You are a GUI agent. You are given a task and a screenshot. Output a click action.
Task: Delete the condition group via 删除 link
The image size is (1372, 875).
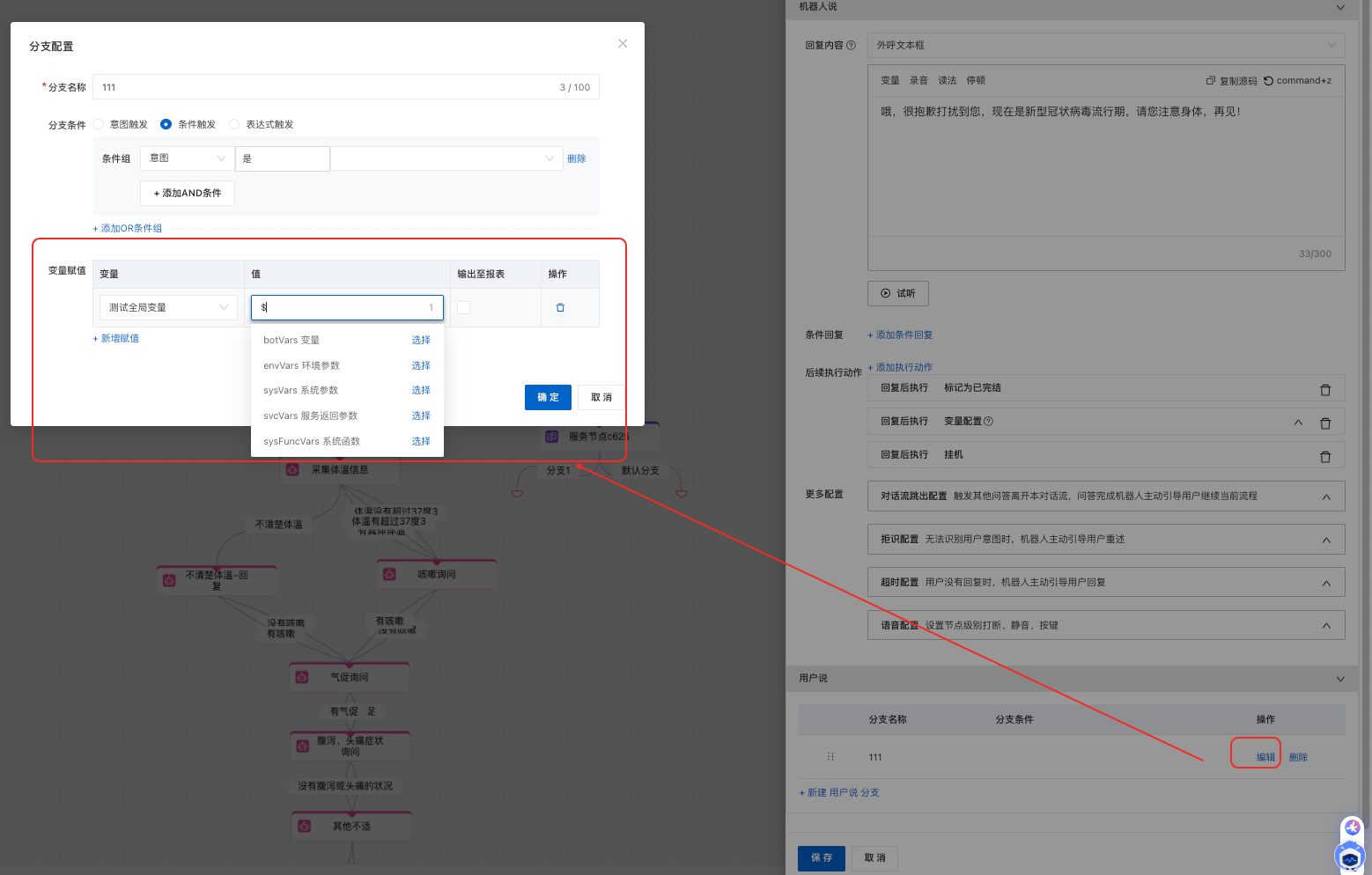coord(577,159)
